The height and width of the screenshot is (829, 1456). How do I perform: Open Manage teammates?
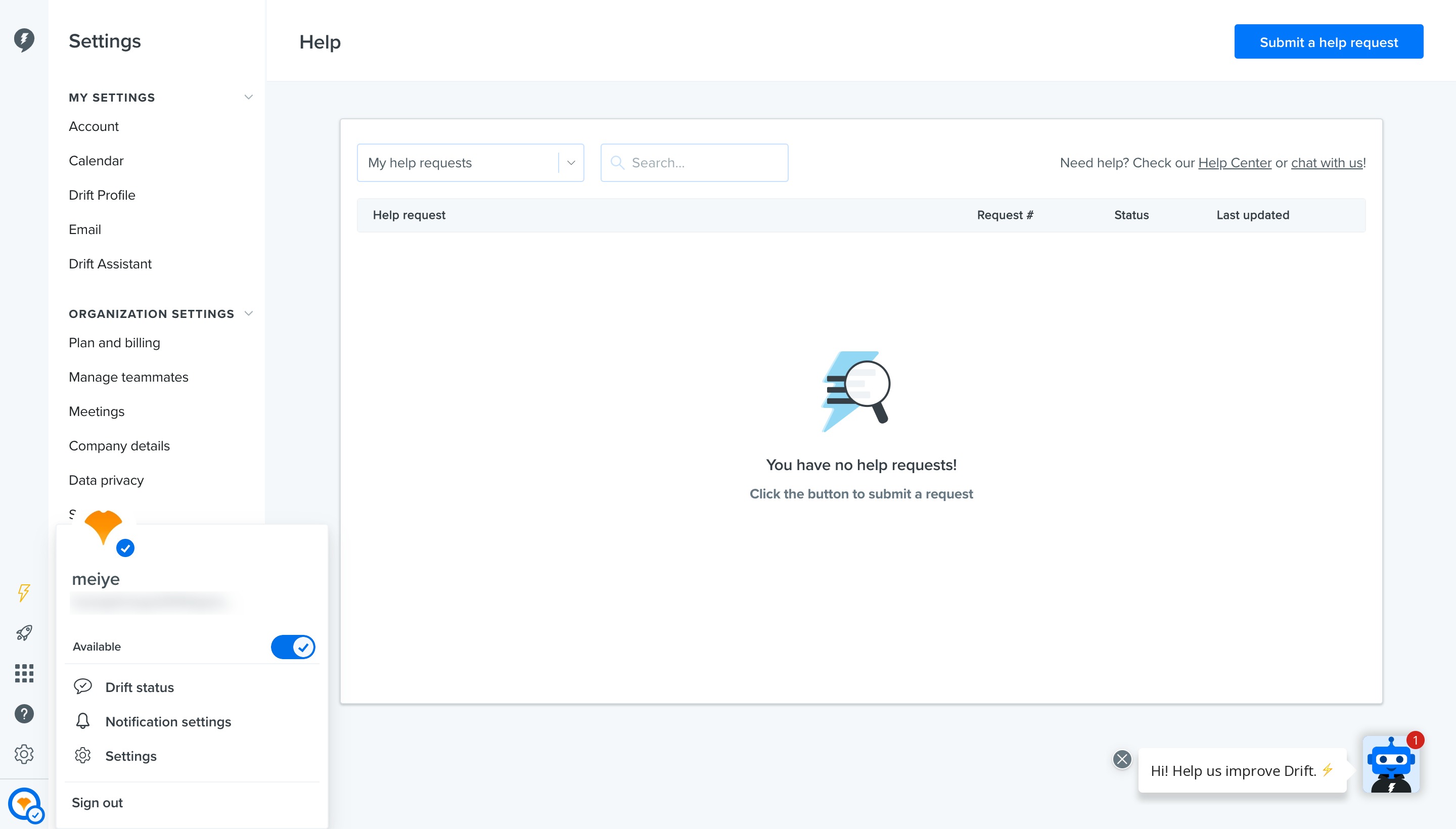129,377
